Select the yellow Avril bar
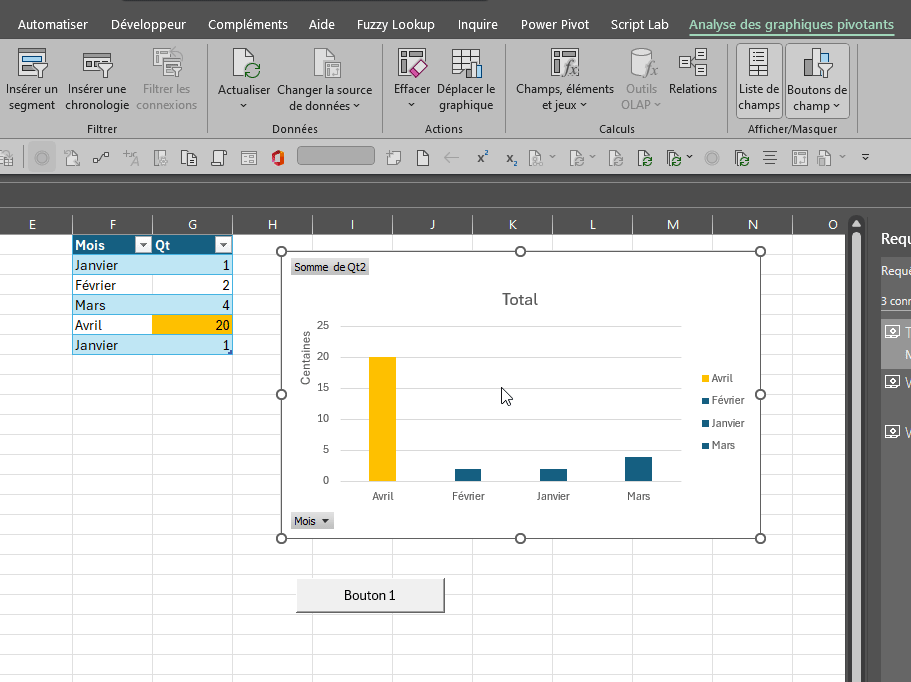This screenshot has width=911, height=682. [x=382, y=419]
